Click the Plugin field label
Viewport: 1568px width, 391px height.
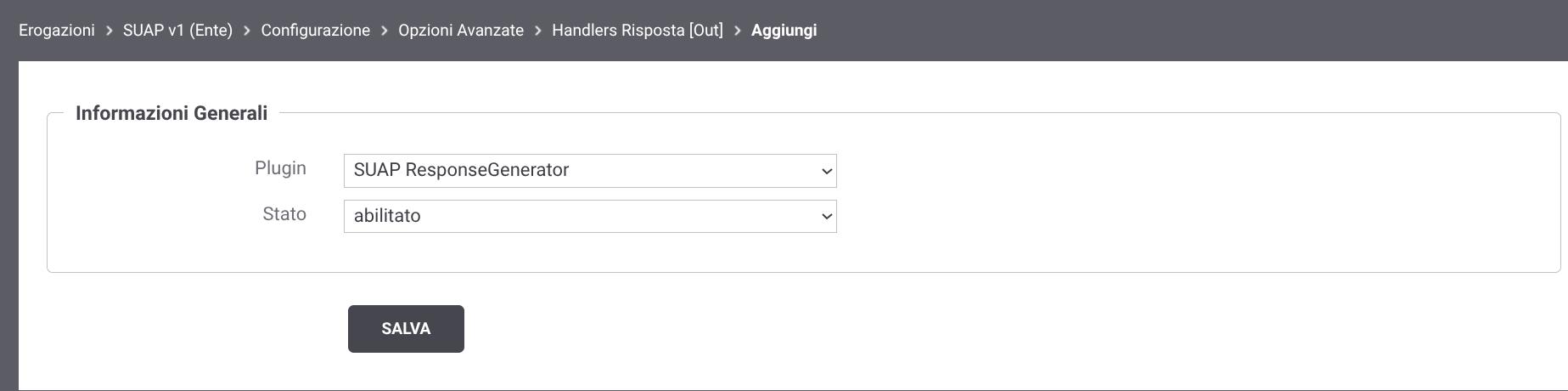280,168
